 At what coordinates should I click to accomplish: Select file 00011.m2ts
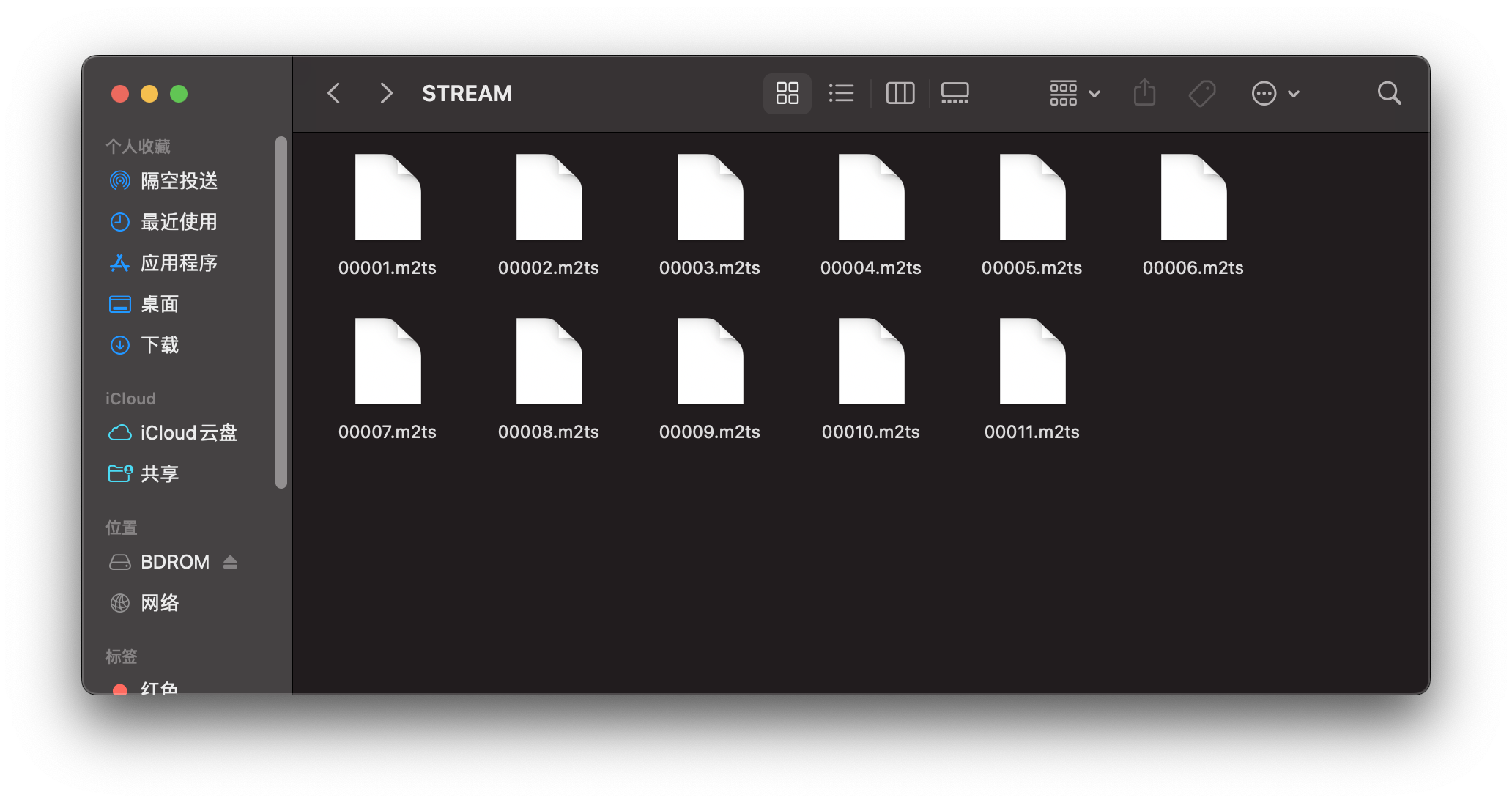click(x=1032, y=362)
